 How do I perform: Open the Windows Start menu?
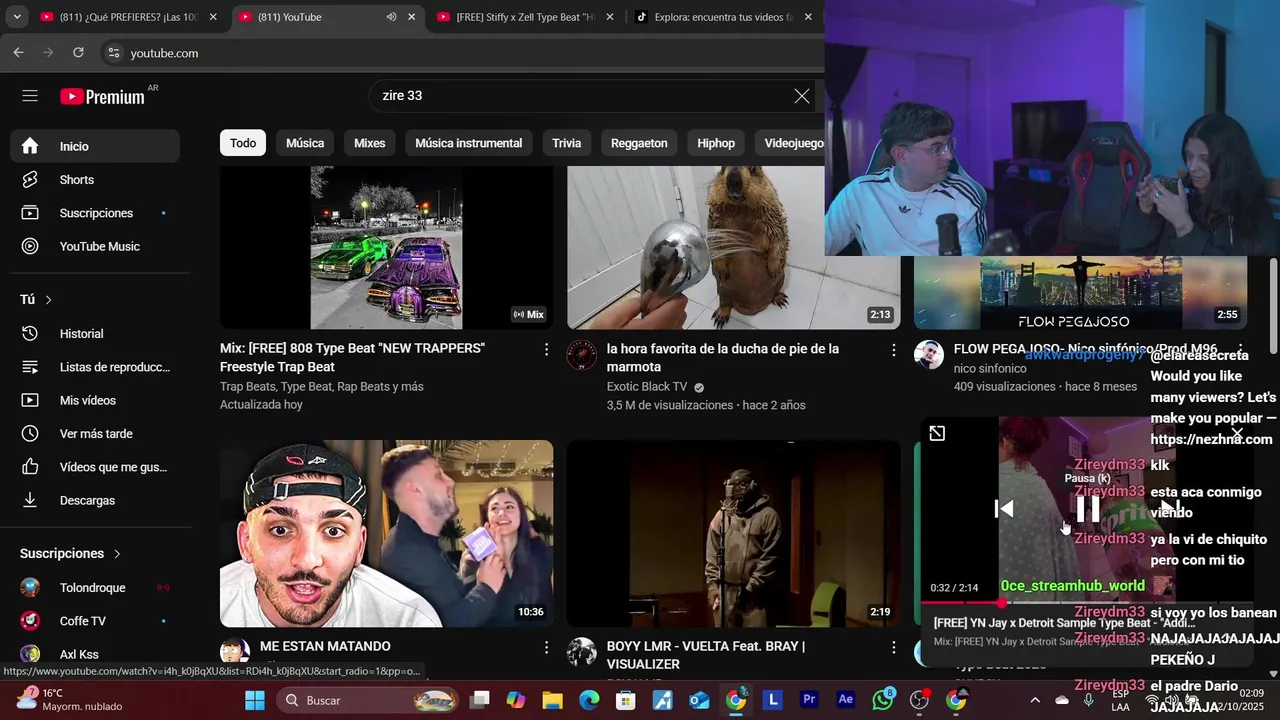click(255, 700)
